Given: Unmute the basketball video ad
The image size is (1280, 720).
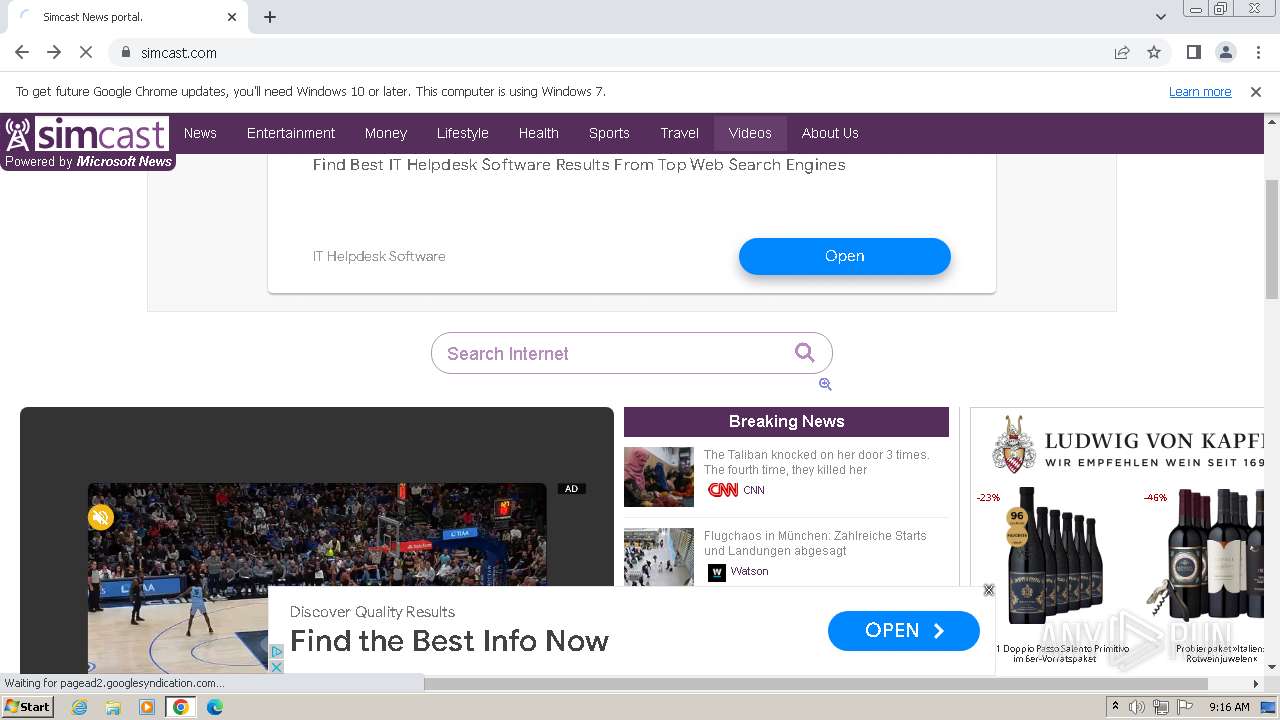Looking at the screenshot, I should coord(101,517).
